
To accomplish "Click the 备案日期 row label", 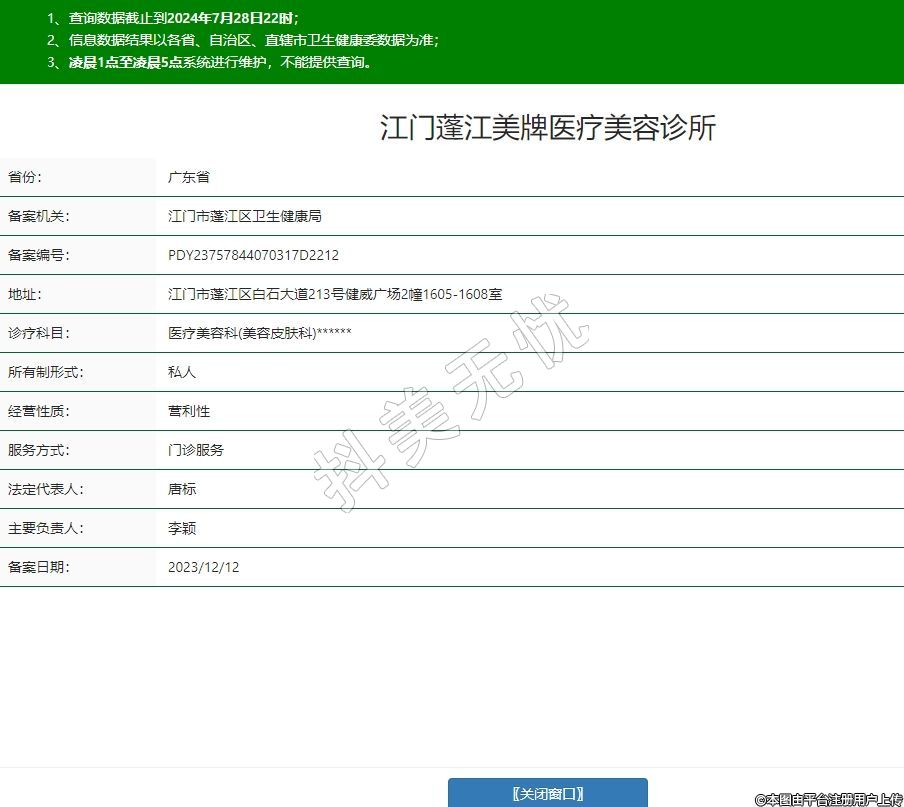I will (x=38, y=567).
